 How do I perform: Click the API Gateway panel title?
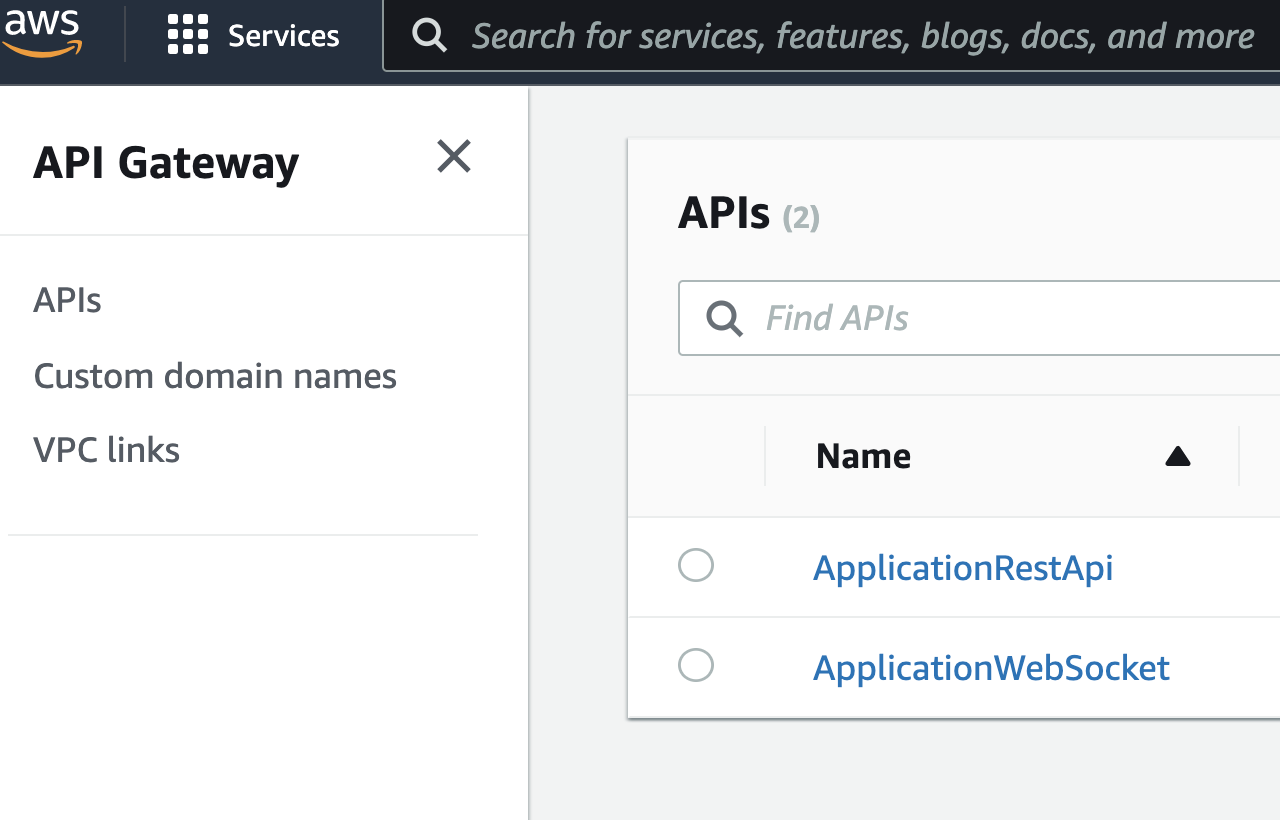pyautogui.click(x=166, y=163)
